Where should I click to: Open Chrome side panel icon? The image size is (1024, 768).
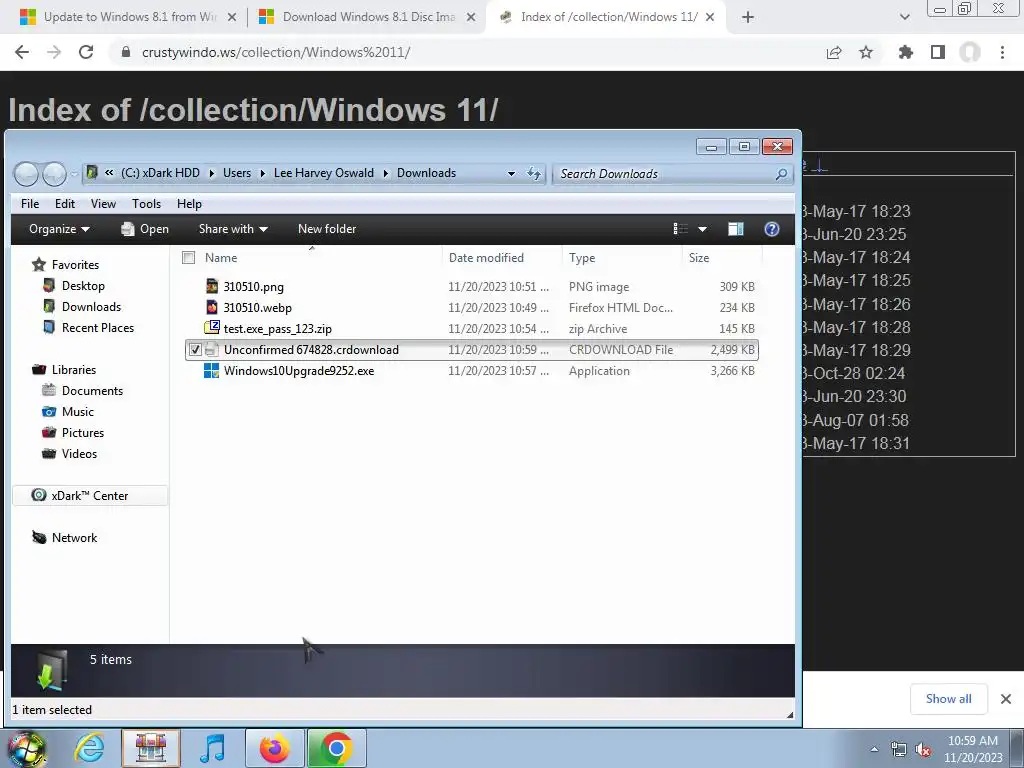click(938, 52)
